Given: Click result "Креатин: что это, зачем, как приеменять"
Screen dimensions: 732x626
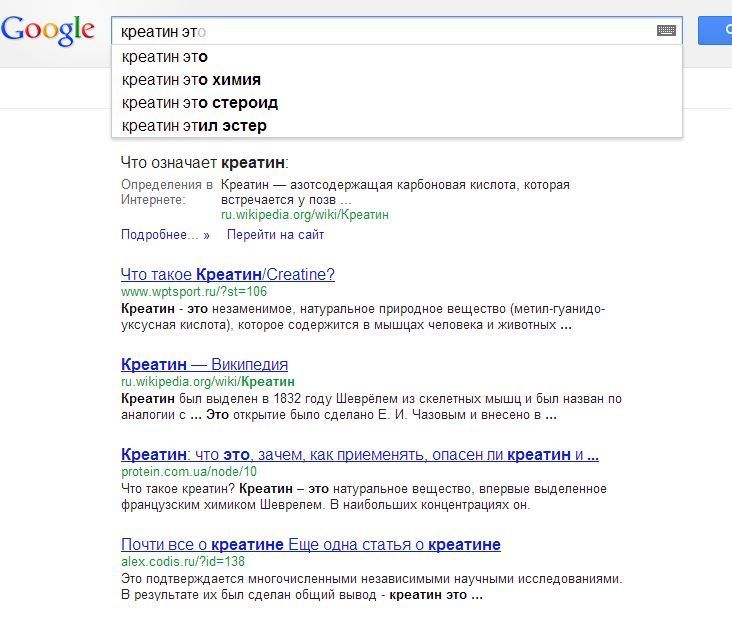Looking at the screenshot, I should pyautogui.click(x=359, y=454).
